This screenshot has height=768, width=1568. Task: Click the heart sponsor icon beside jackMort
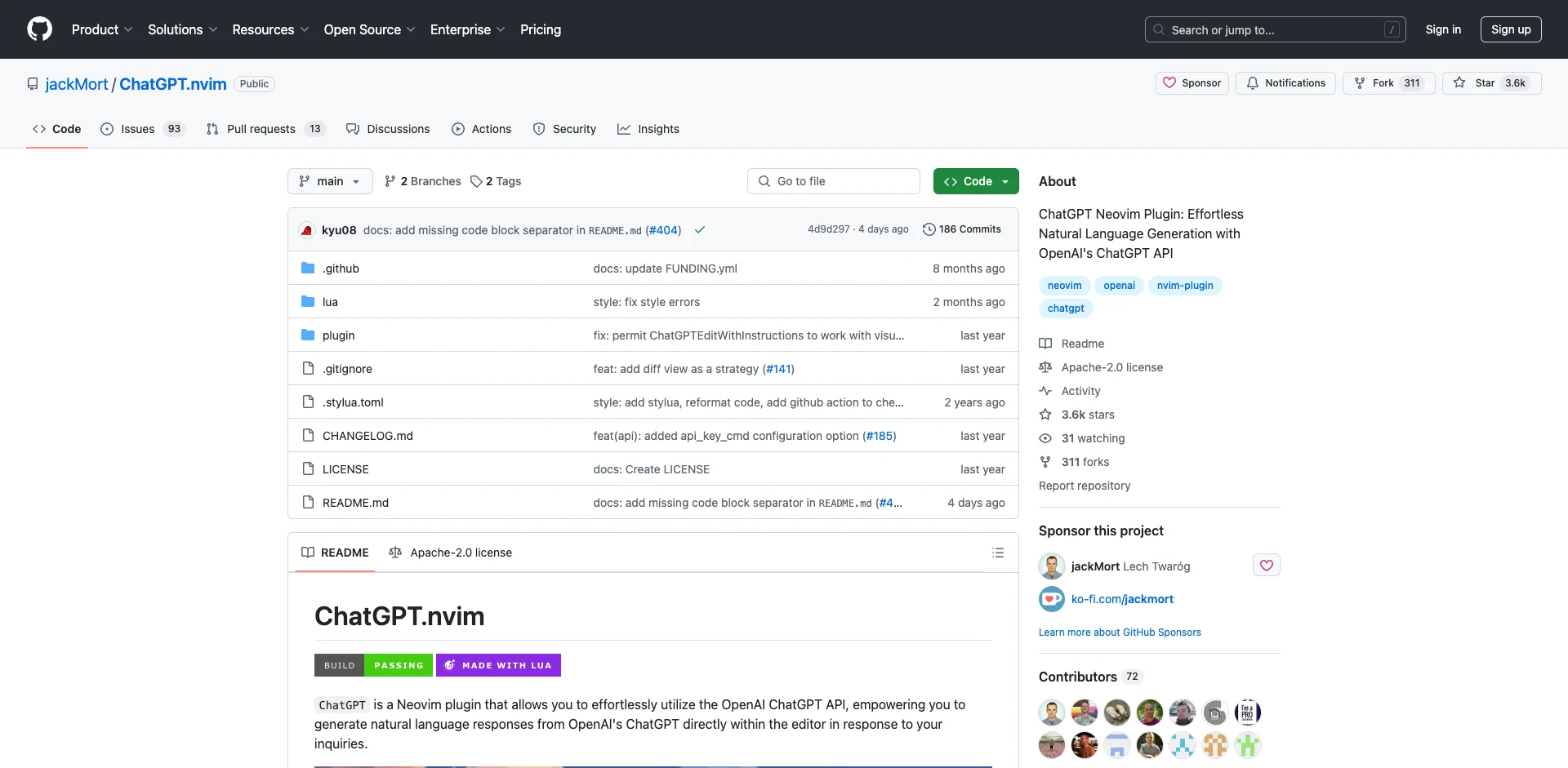1267,565
